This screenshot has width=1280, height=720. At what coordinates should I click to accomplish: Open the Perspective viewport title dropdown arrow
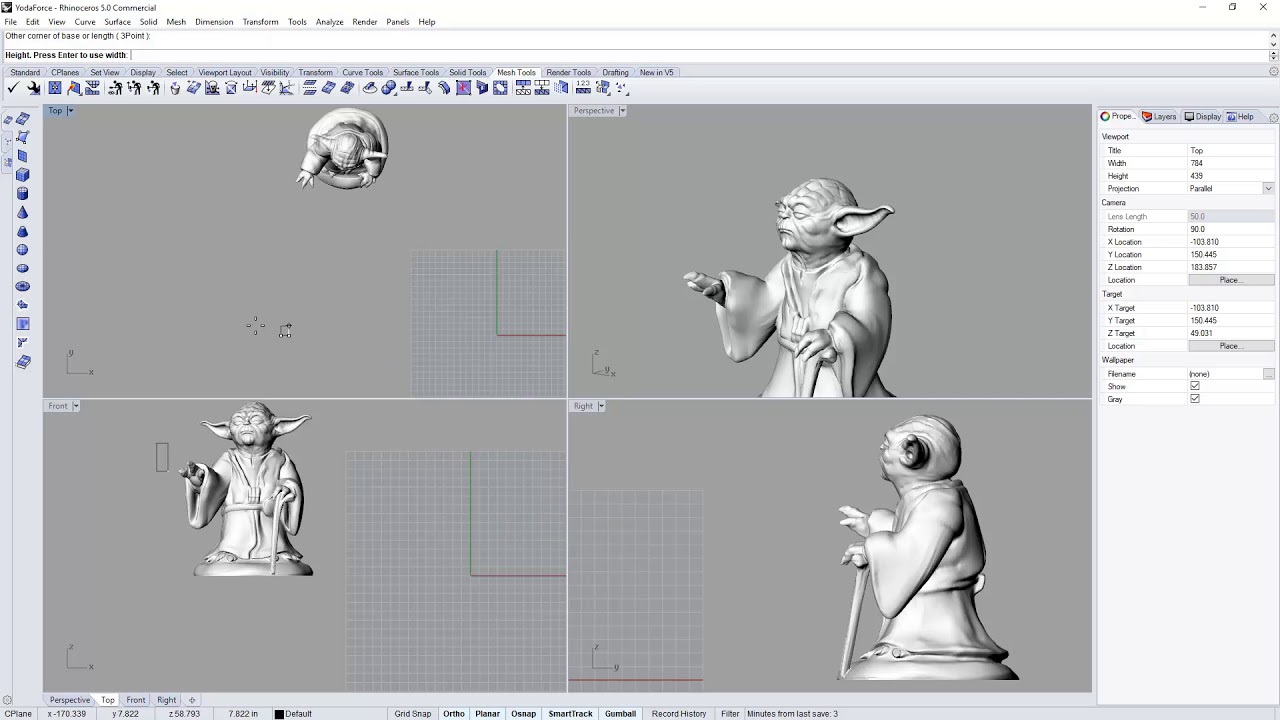622,111
